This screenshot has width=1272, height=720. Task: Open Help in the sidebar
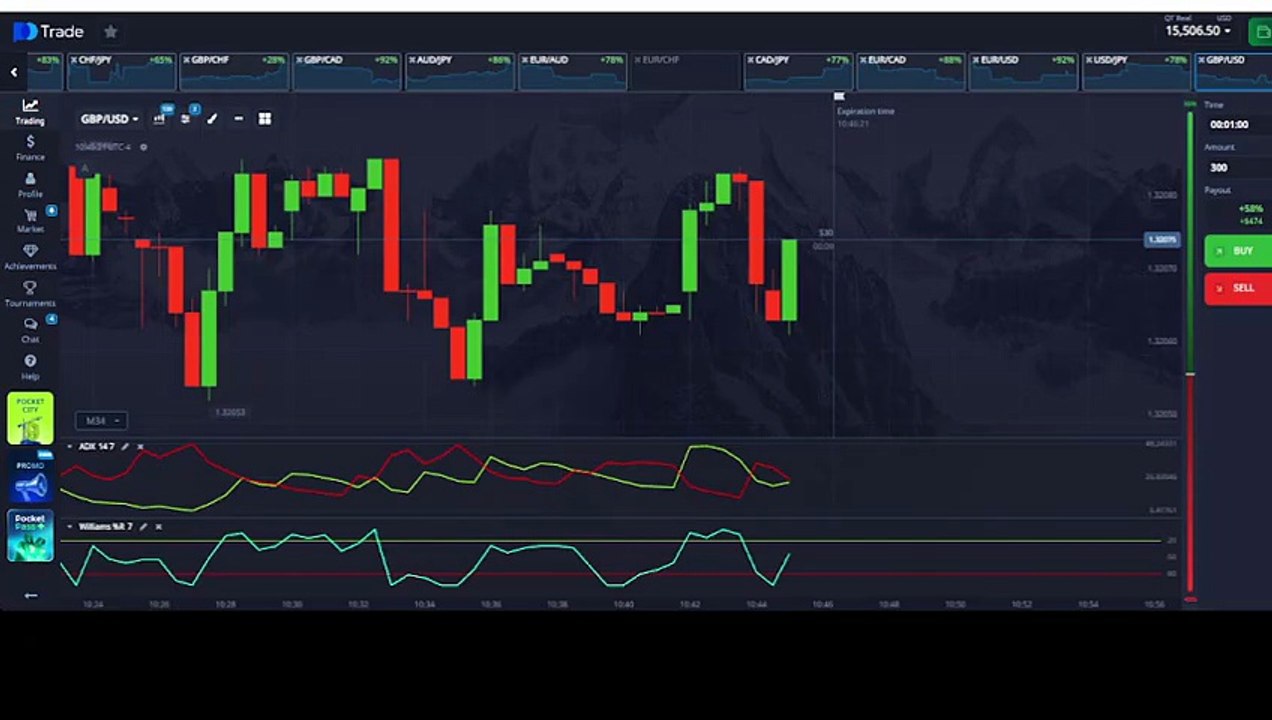[x=30, y=367]
